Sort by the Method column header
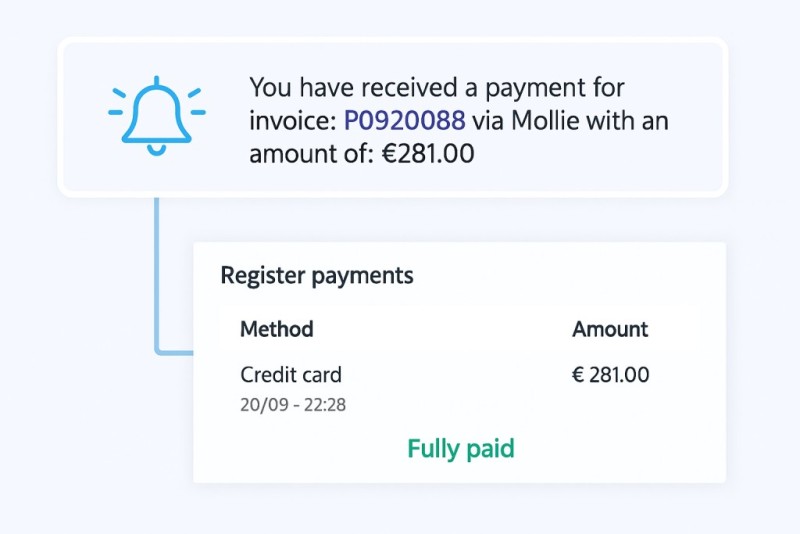This screenshot has height=534, width=800. click(277, 329)
